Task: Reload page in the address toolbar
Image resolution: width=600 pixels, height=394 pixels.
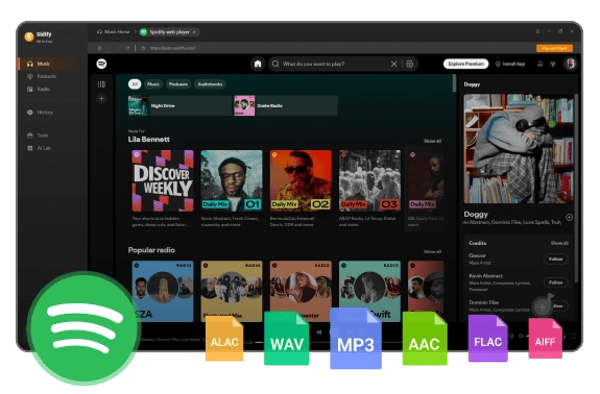Action: point(127,48)
